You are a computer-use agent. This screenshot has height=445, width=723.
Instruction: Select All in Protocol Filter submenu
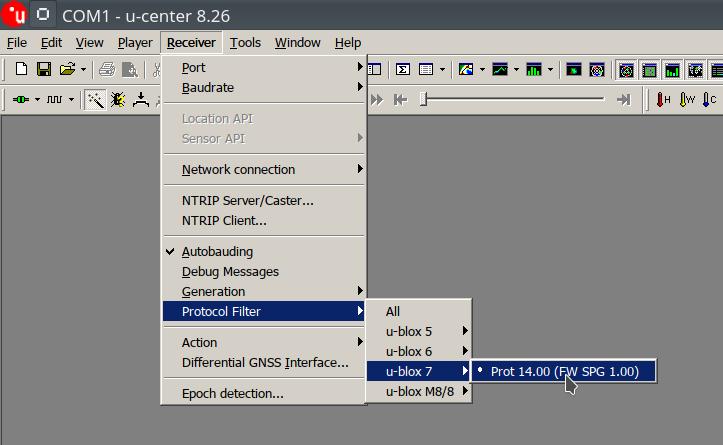tap(419, 311)
